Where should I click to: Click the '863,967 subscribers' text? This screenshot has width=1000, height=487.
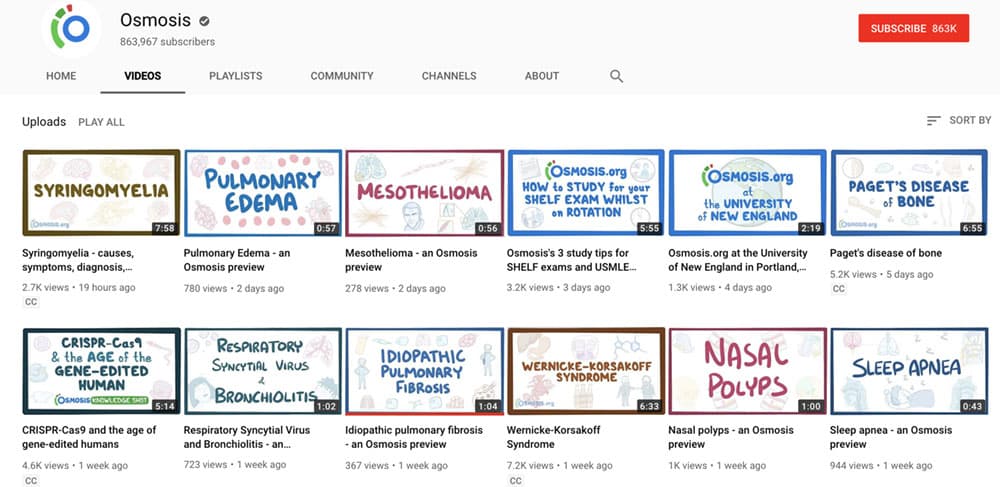pos(168,42)
